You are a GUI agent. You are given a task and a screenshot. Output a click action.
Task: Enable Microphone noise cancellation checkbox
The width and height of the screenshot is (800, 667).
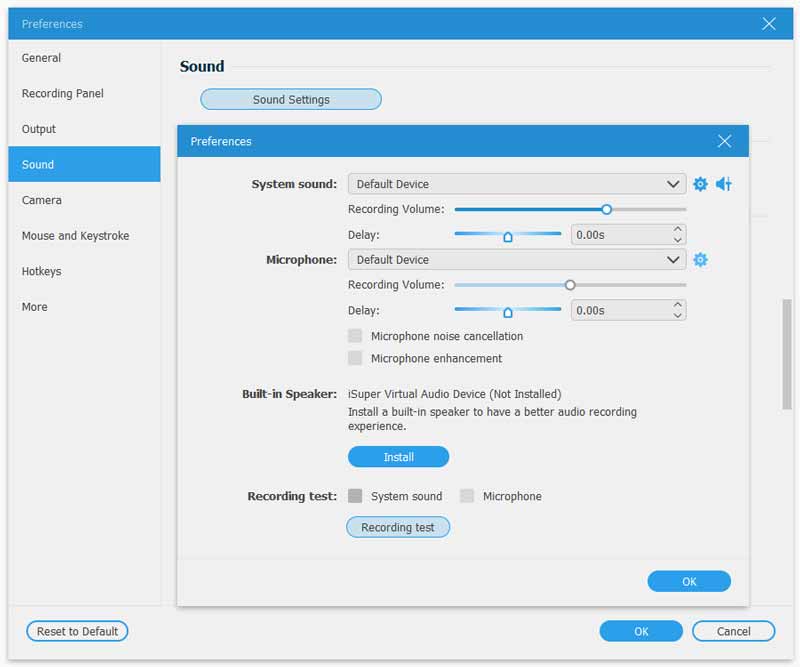click(x=355, y=336)
